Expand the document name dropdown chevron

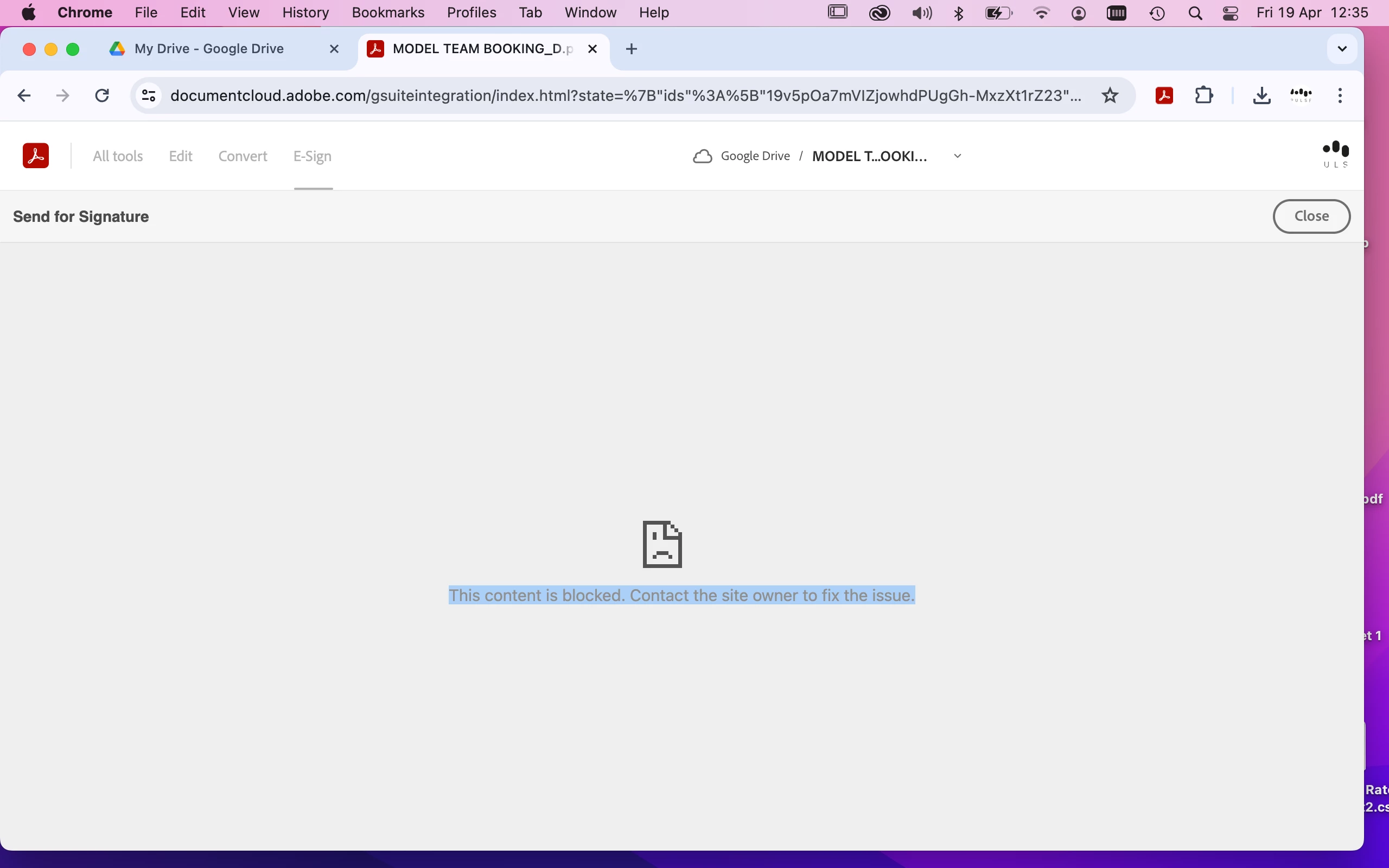click(x=957, y=156)
